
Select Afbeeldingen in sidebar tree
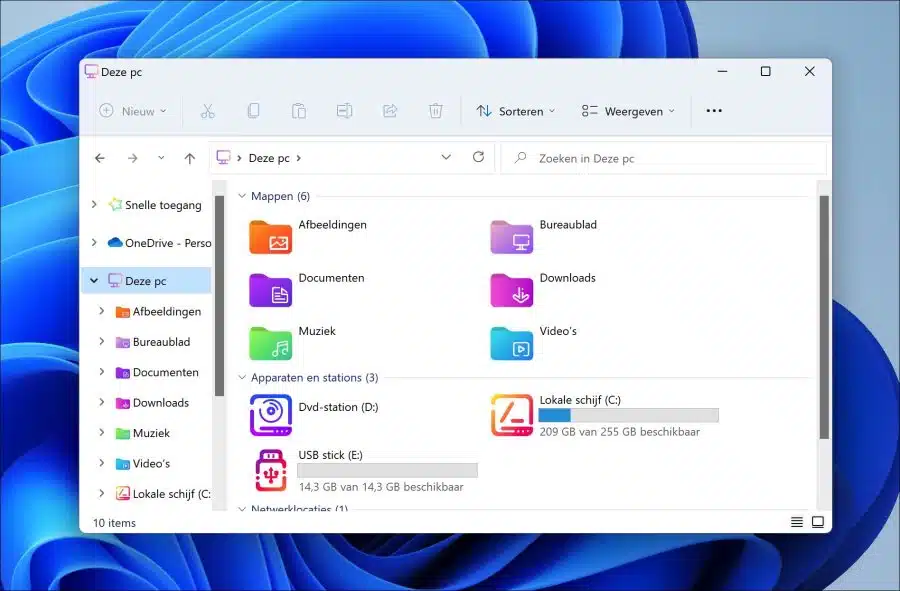[x=158, y=312]
